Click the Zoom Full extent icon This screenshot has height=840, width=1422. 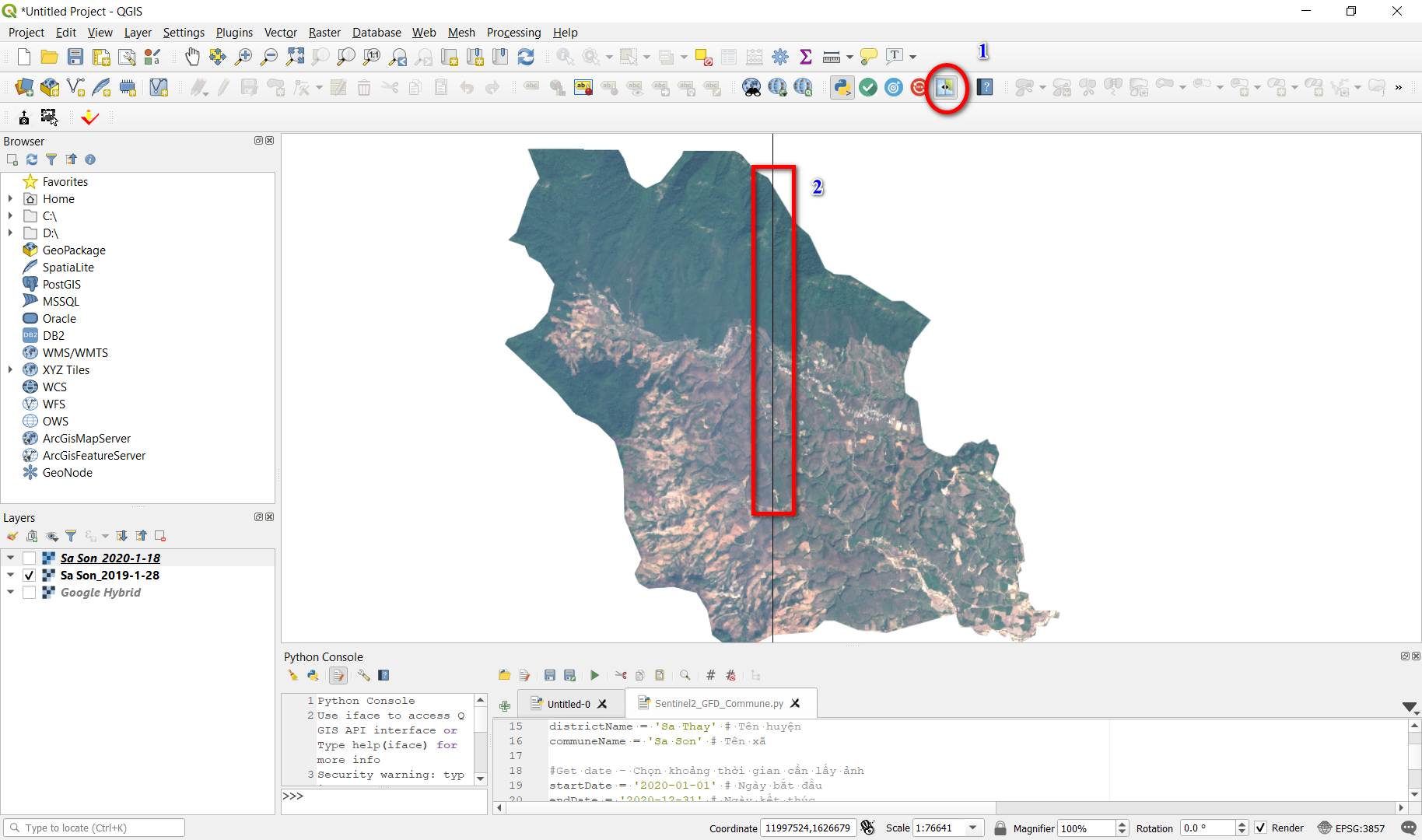pyautogui.click(x=295, y=57)
